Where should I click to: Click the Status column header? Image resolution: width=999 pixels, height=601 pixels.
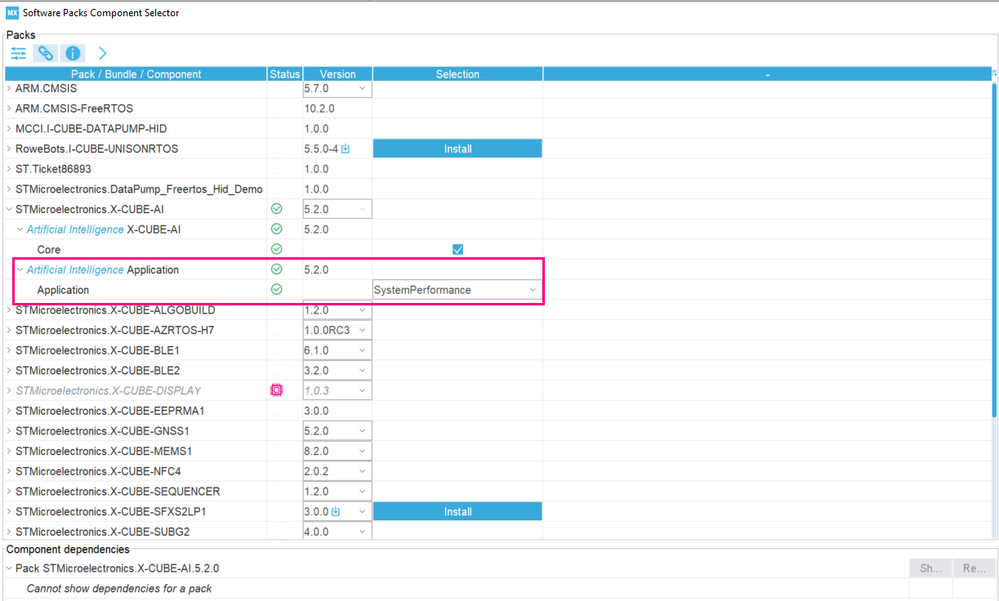[285, 74]
